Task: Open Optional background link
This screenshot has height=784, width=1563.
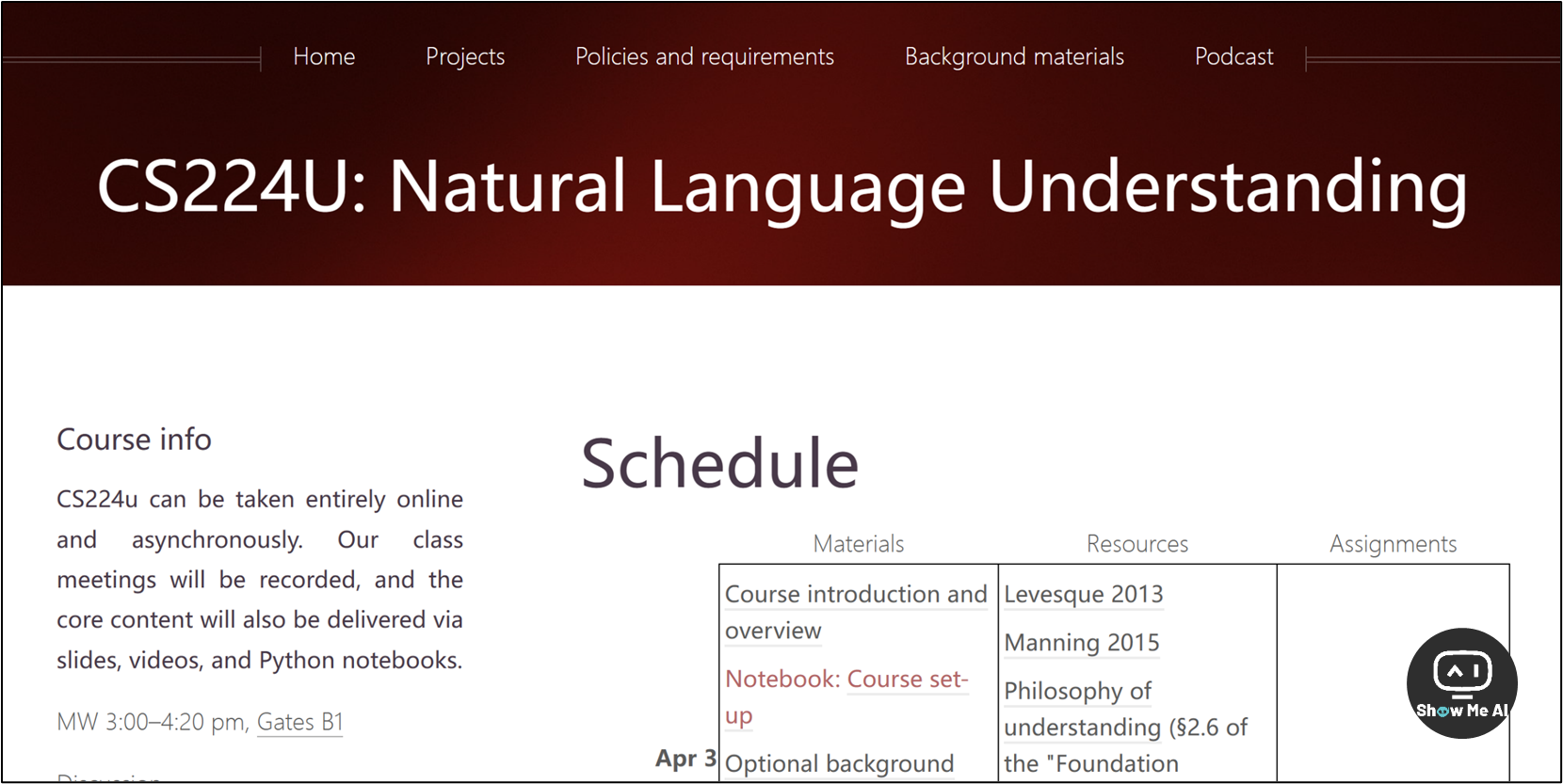Action: point(839,763)
